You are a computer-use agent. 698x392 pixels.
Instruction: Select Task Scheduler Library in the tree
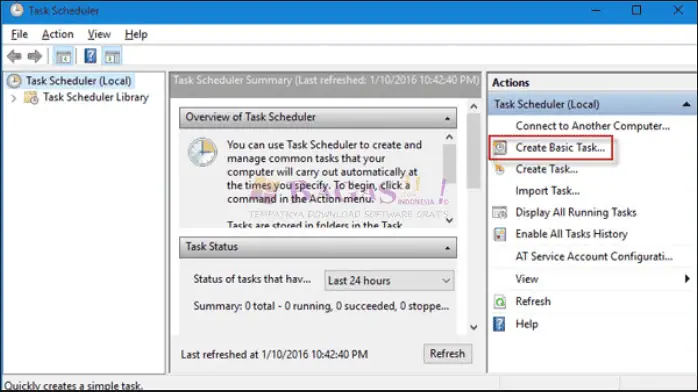(x=96, y=97)
